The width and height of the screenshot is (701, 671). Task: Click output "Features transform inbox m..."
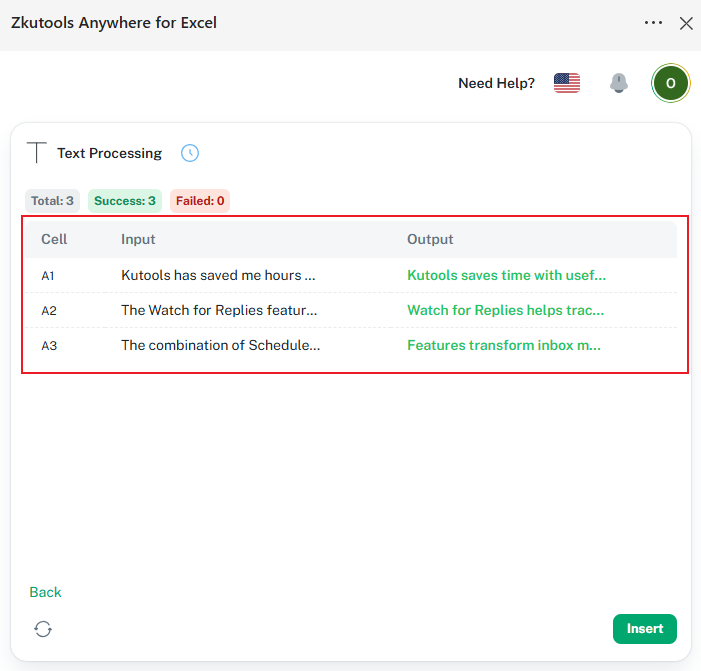(x=504, y=345)
